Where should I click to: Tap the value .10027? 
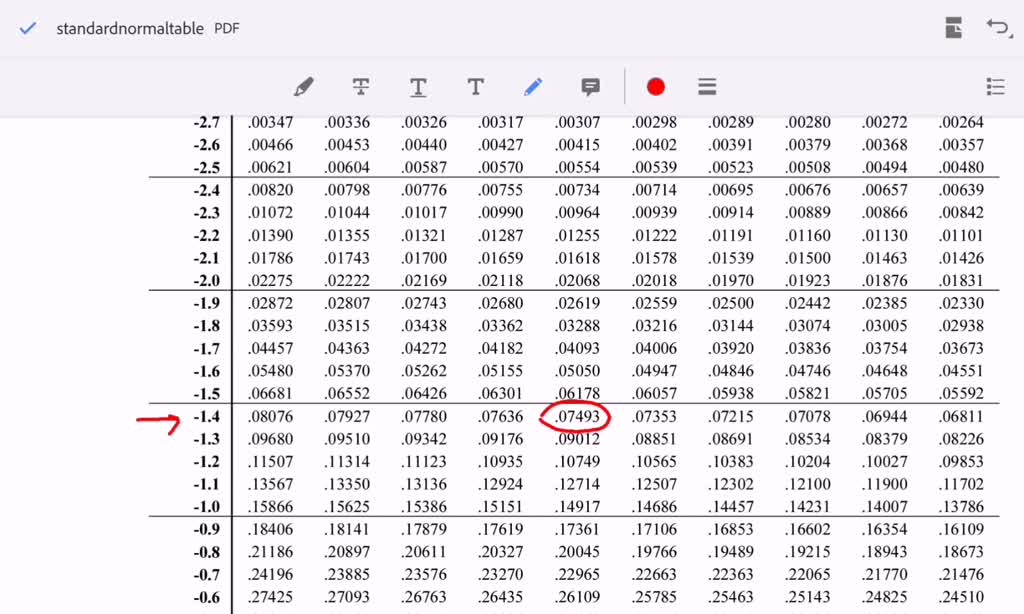coord(884,462)
